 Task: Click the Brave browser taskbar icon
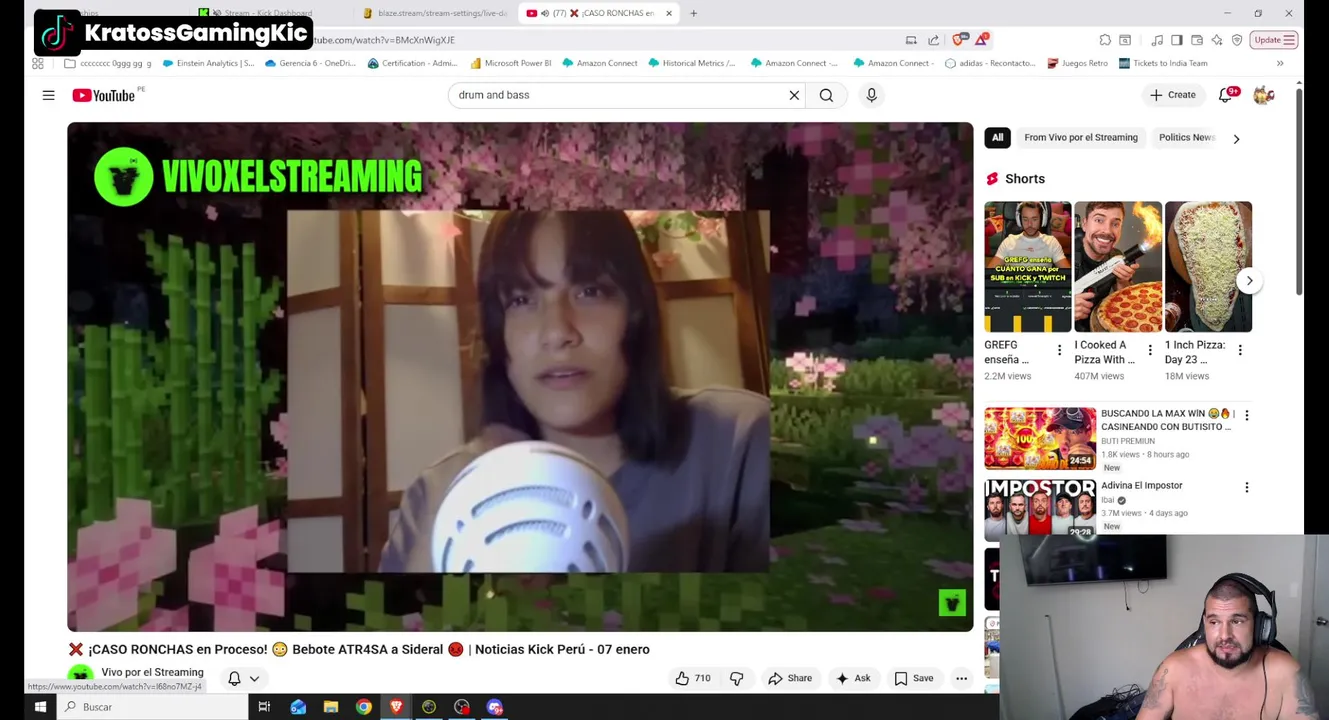[x=396, y=707]
